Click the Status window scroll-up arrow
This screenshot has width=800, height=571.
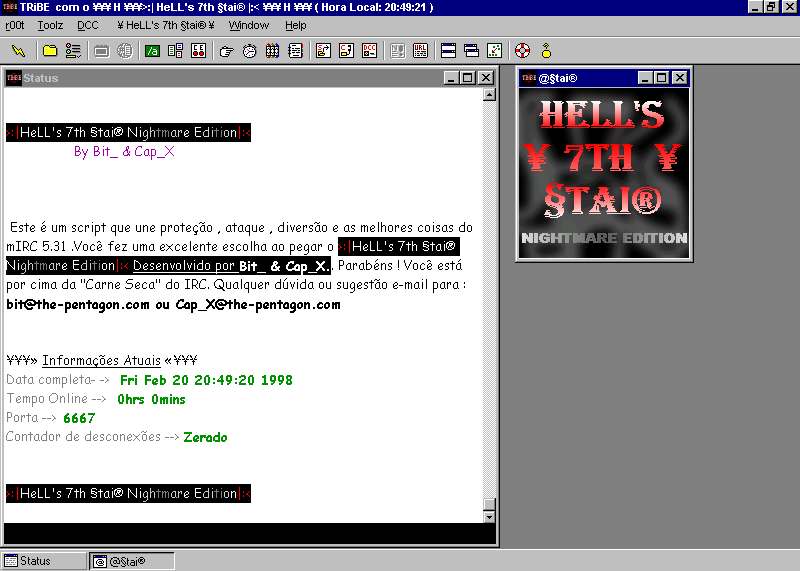[489, 96]
